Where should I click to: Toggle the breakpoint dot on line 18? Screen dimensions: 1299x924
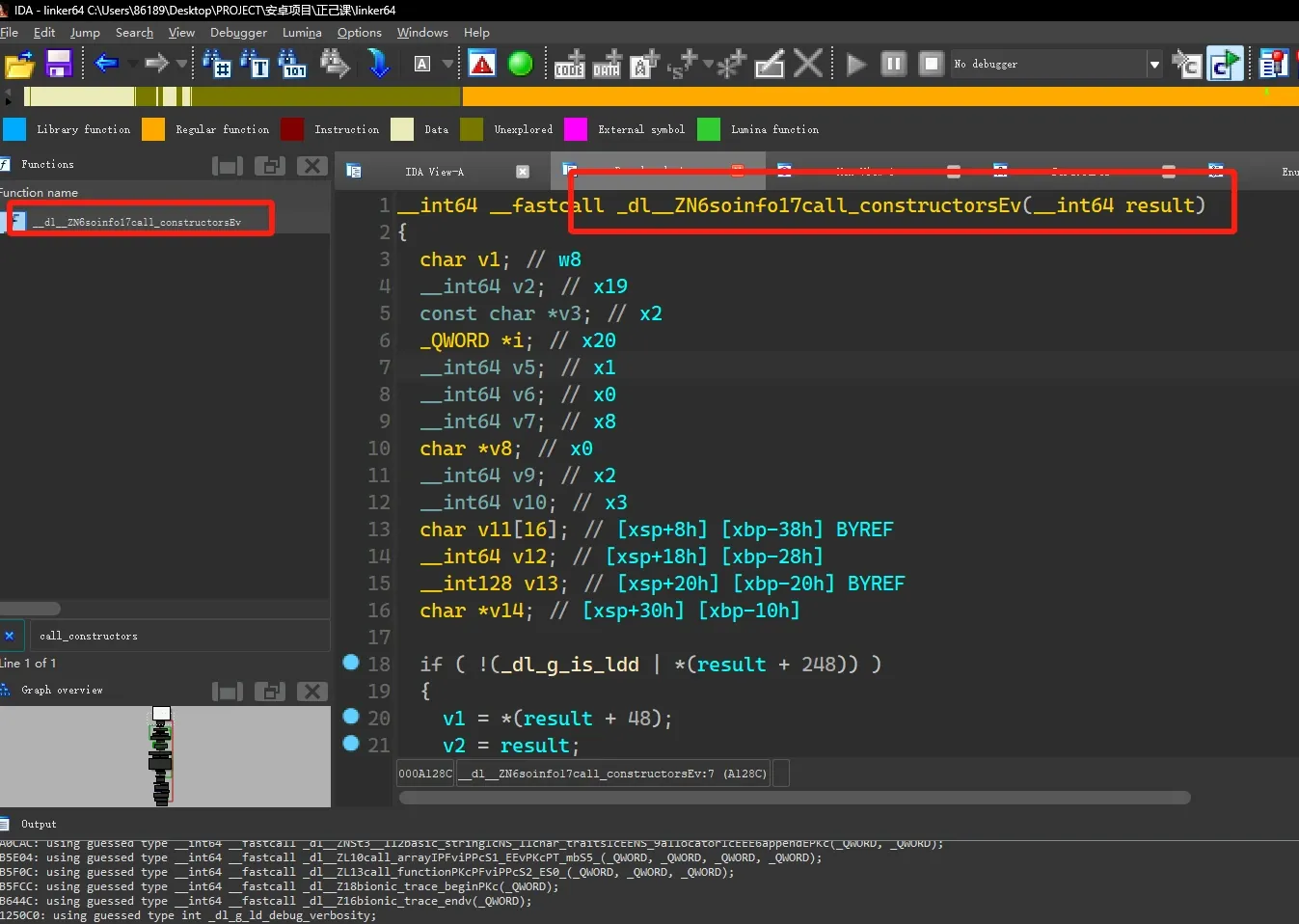tap(351, 663)
